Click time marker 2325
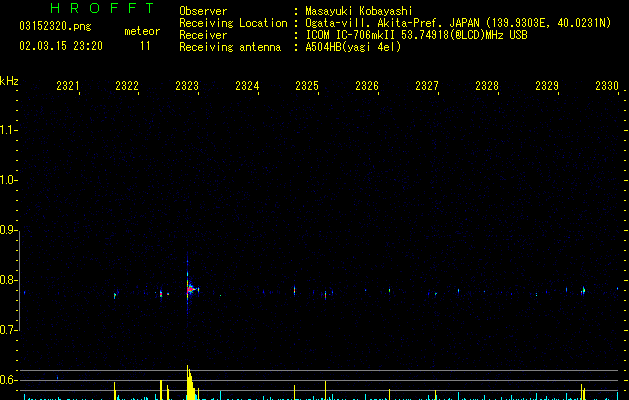Viewport: 629px width, 400px height. pyautogui.click(x=307, y=86)
